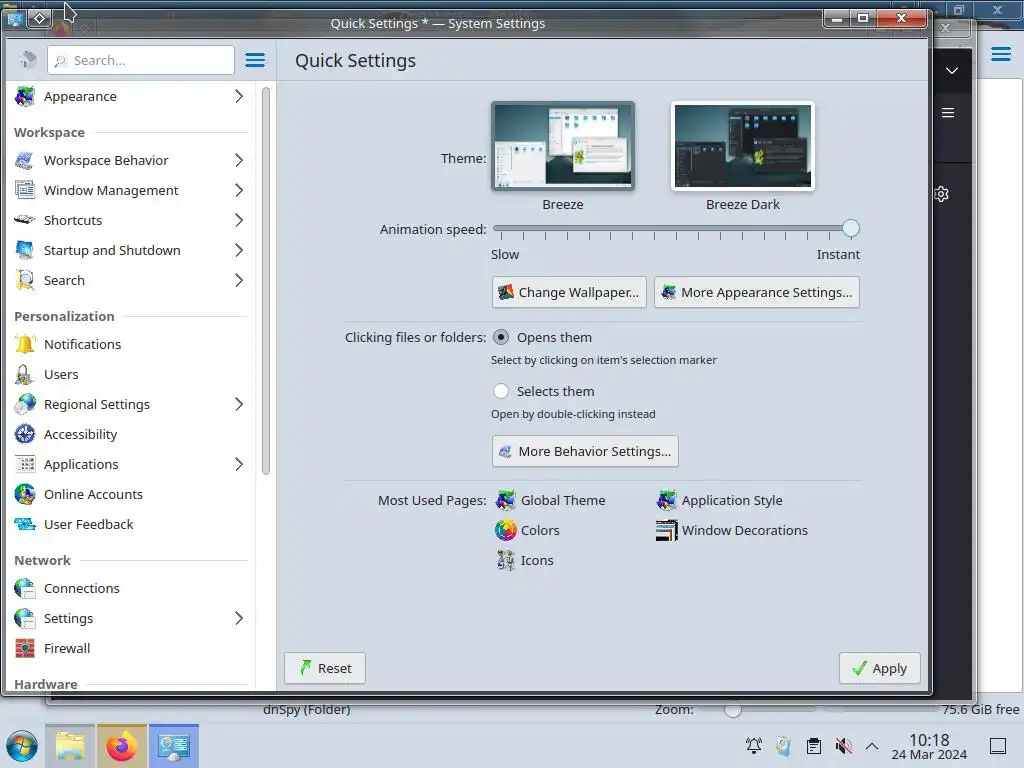This screenshot has width=1024, height=768.
Task: Expand the Network Settings chevron
Action: click(239, 618)
